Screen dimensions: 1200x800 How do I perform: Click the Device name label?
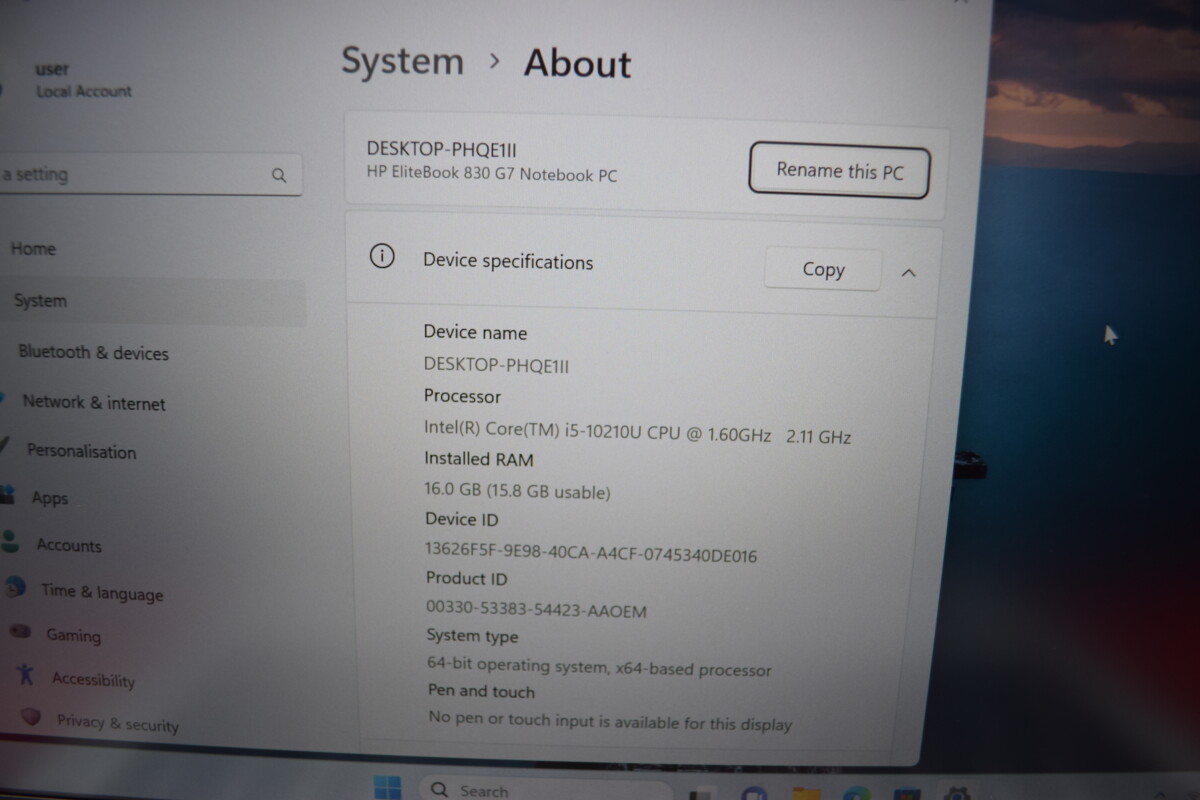pos(475,332)
